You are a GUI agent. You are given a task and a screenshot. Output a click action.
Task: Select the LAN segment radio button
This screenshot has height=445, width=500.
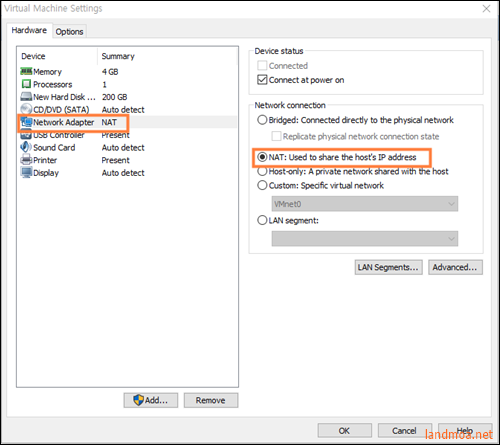[262, 220]
